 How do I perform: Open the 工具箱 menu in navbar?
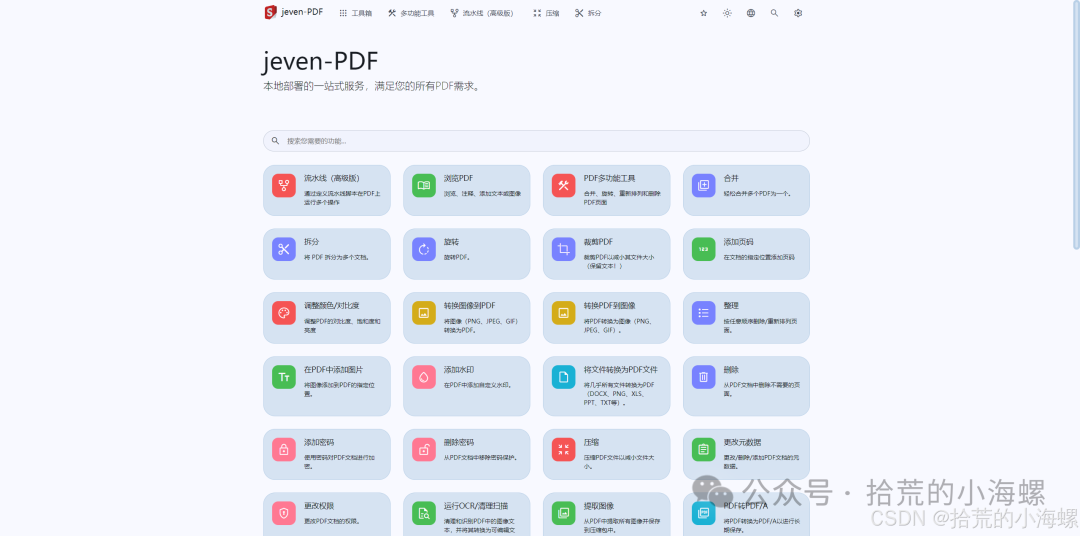[355, 13]
